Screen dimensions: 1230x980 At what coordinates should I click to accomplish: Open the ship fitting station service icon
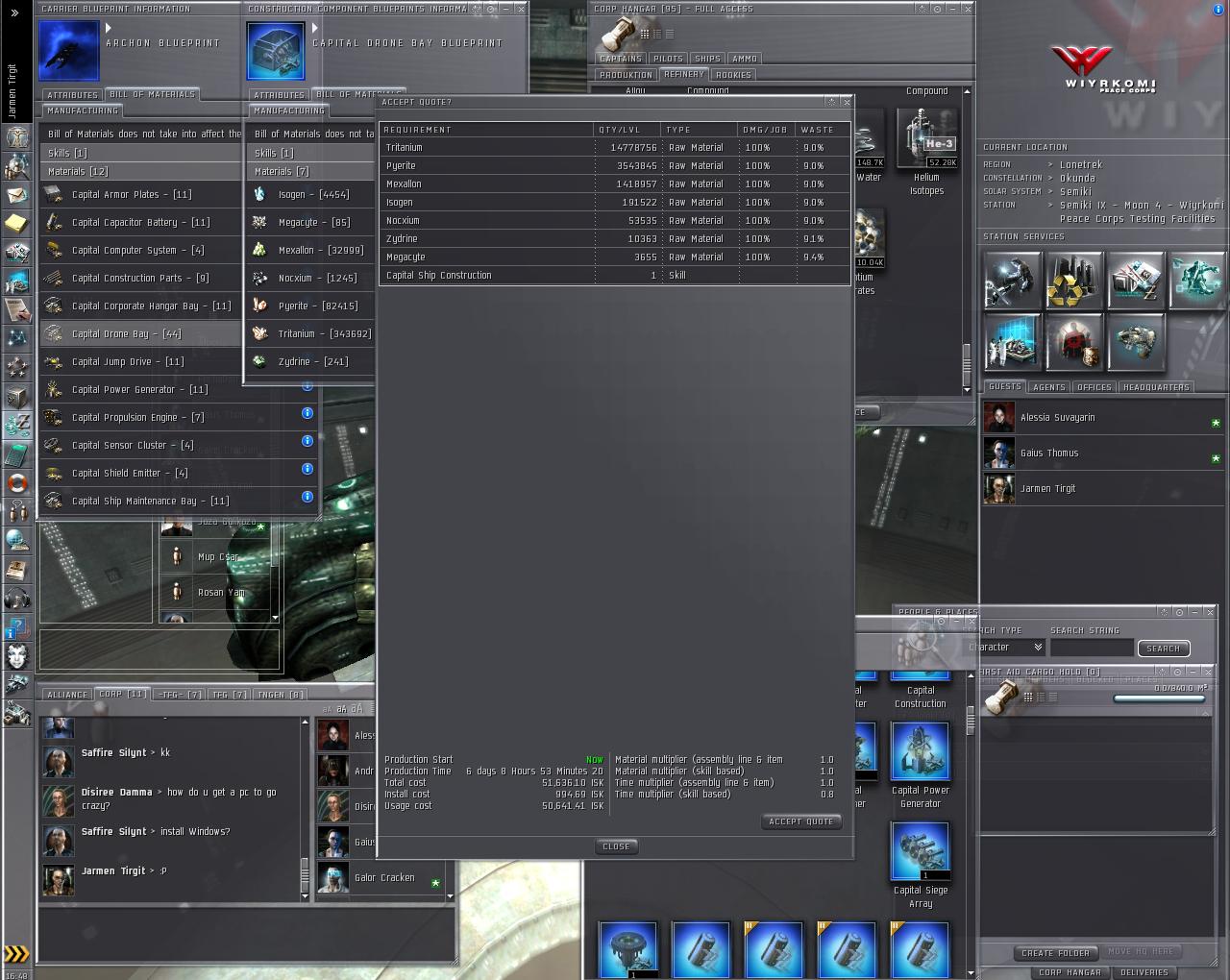coord(1135,342)
